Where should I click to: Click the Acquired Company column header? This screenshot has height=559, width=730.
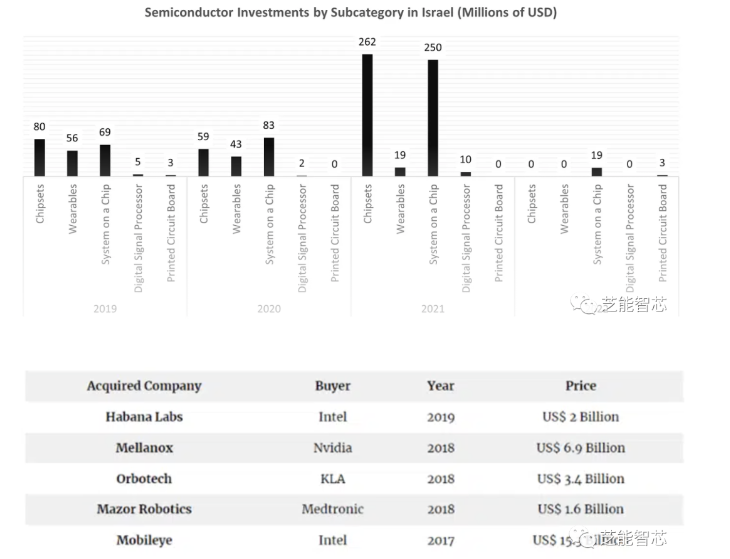[x=144, y=386]
